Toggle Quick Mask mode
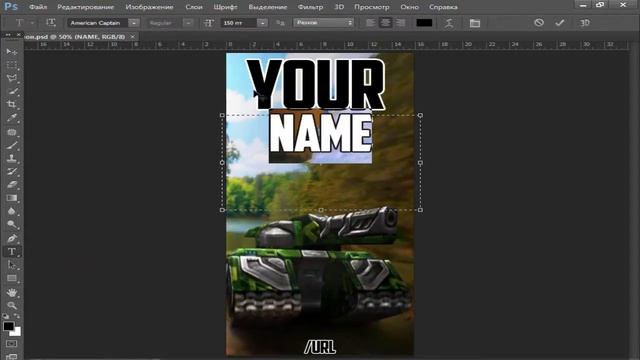Screen dimensions: 640x360 (11, 344)
